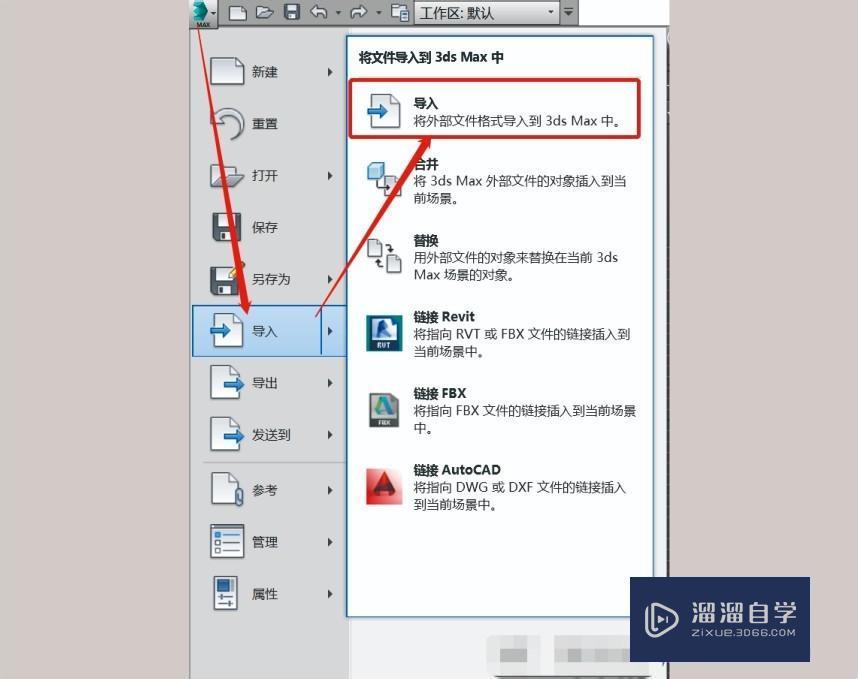Expand the submenu arrow next to 另存为
The image size is (858, 679).
(330, 279)
